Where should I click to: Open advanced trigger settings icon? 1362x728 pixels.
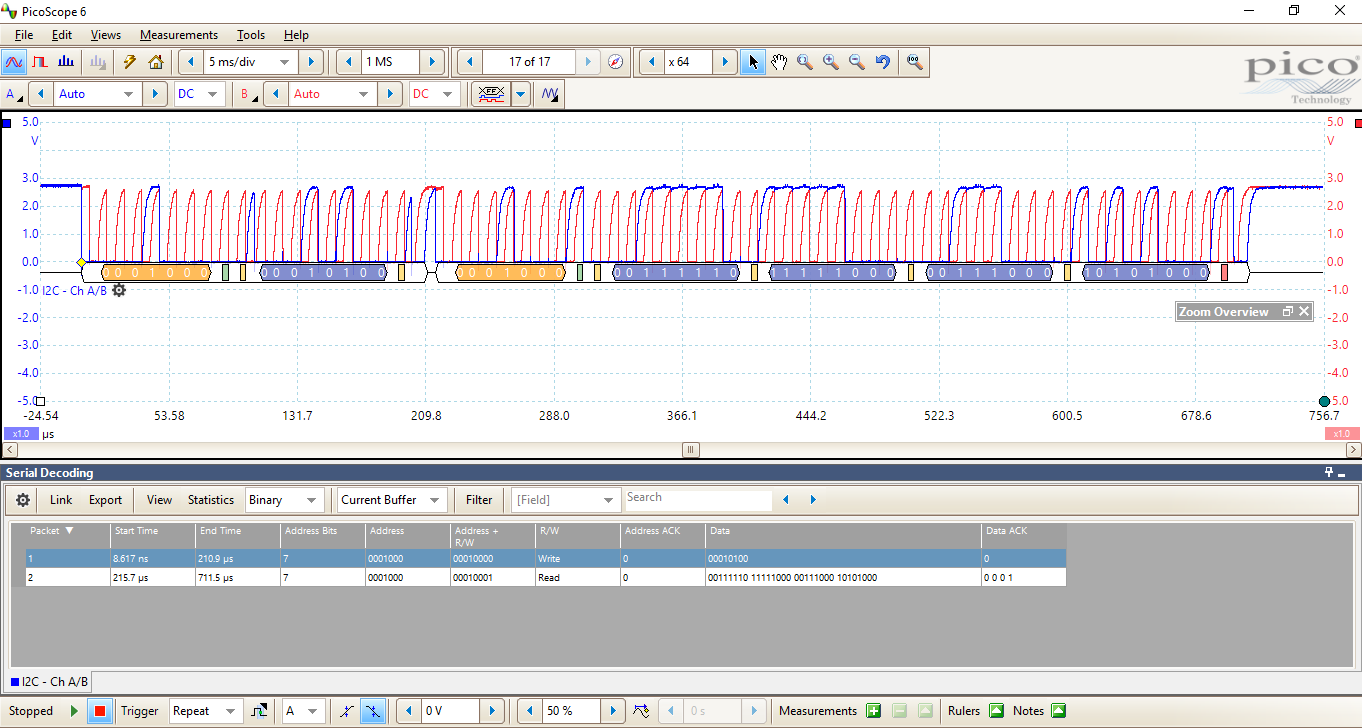[259, 711]
